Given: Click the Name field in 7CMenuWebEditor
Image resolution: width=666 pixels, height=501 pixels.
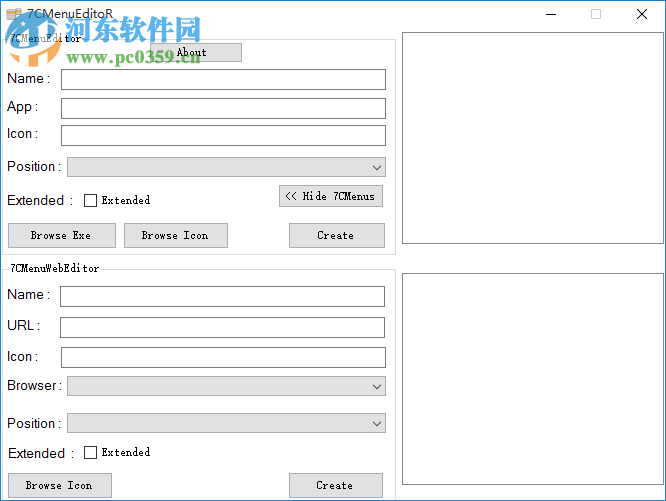Looking at the screenshot, I should (x=223, y=296).
